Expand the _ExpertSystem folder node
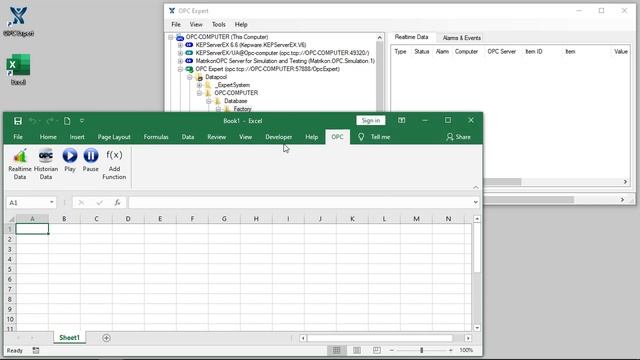 (x=199, y=85)
